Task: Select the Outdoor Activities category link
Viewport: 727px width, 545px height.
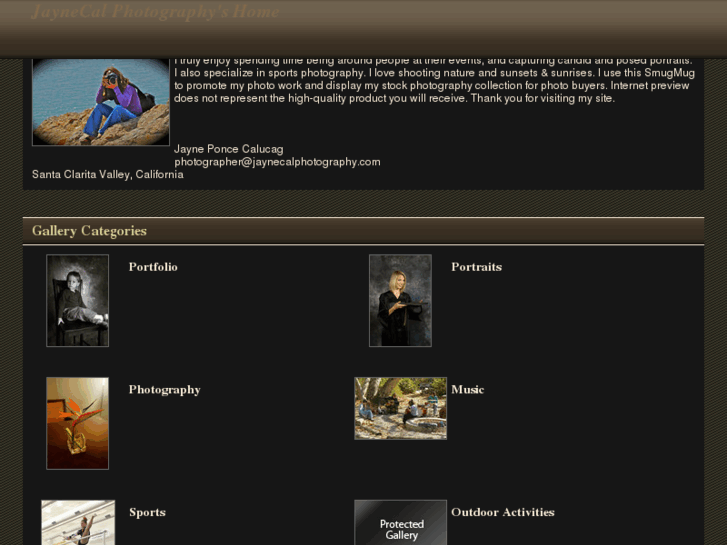Action: pos(503,512)
